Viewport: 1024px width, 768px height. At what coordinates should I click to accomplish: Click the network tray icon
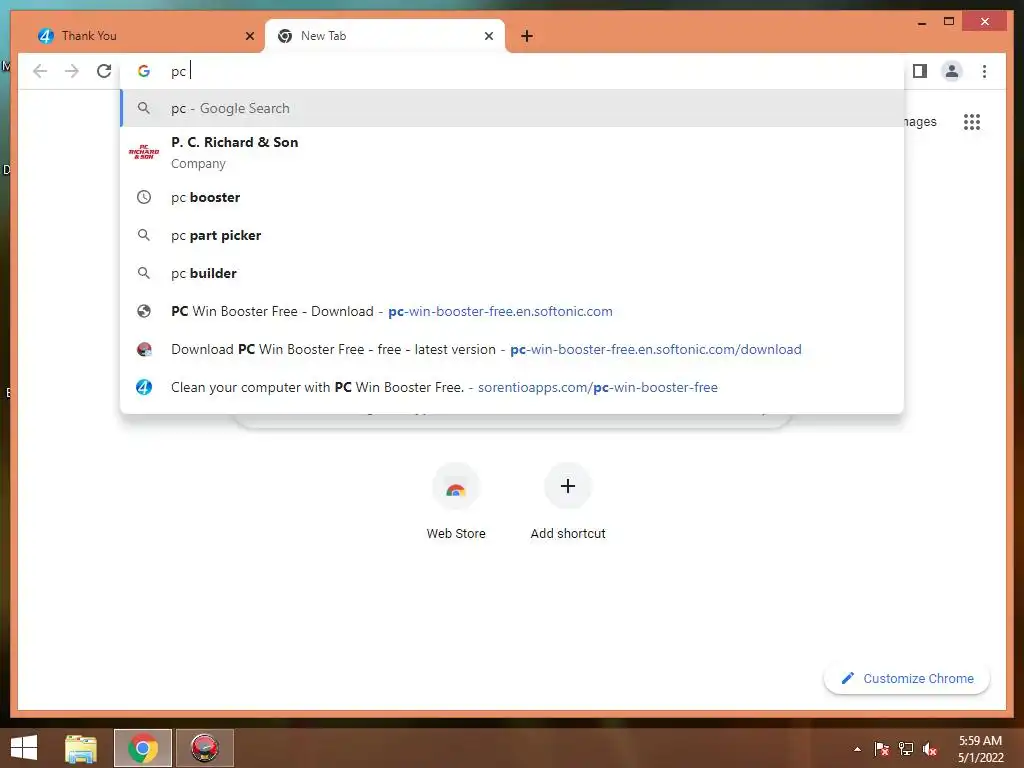(x=906, y=749)
